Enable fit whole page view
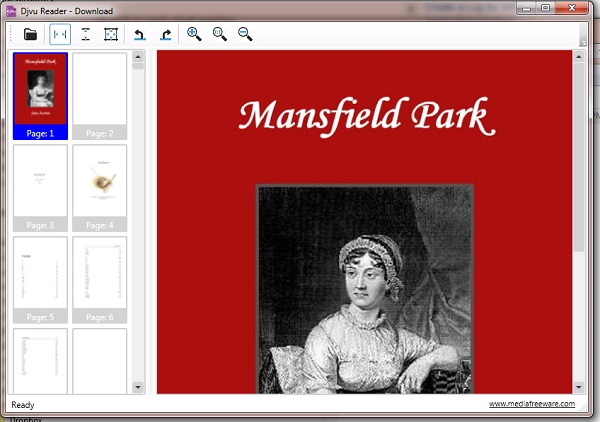The image size is (600, 422). [111, 34]
